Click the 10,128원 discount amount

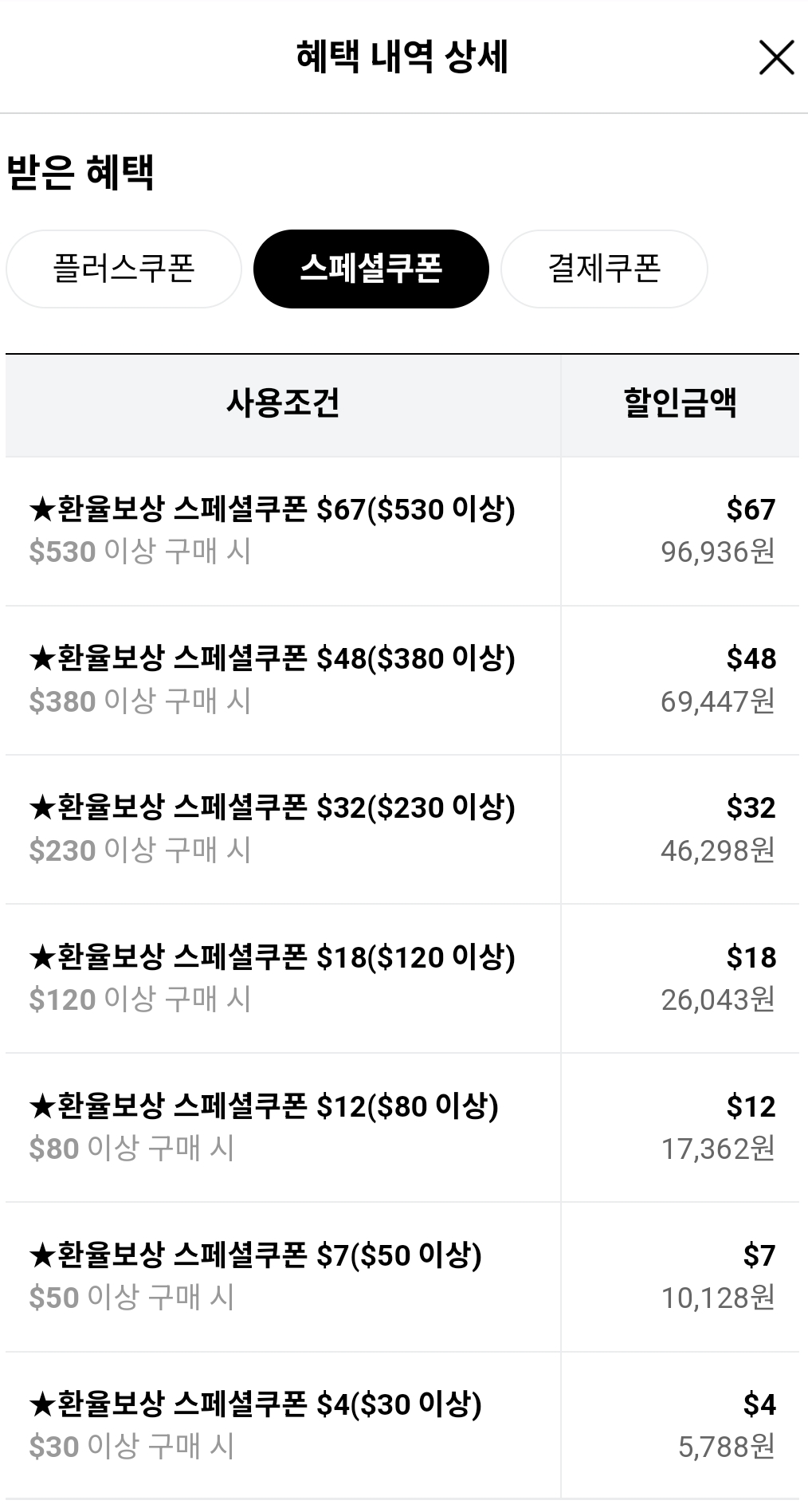pyautogui.click(x=717, y=1298)
